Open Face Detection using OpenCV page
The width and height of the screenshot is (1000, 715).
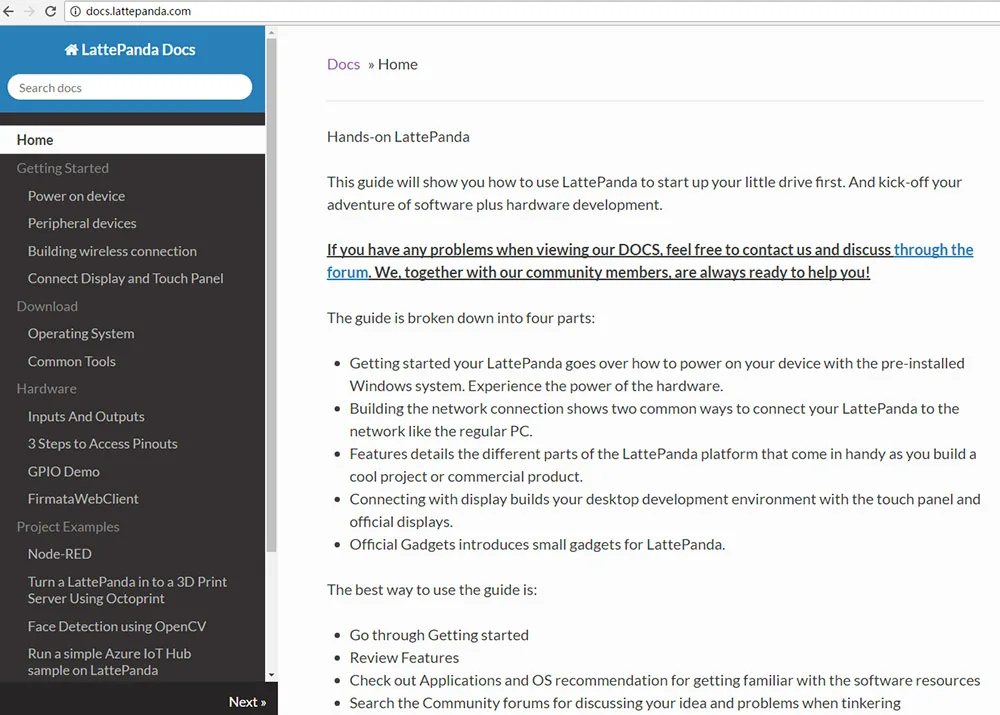[117, 626]
